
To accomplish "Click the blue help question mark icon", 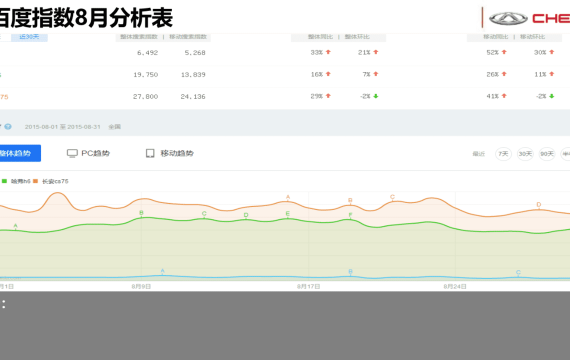I will (x=8, y=127).
